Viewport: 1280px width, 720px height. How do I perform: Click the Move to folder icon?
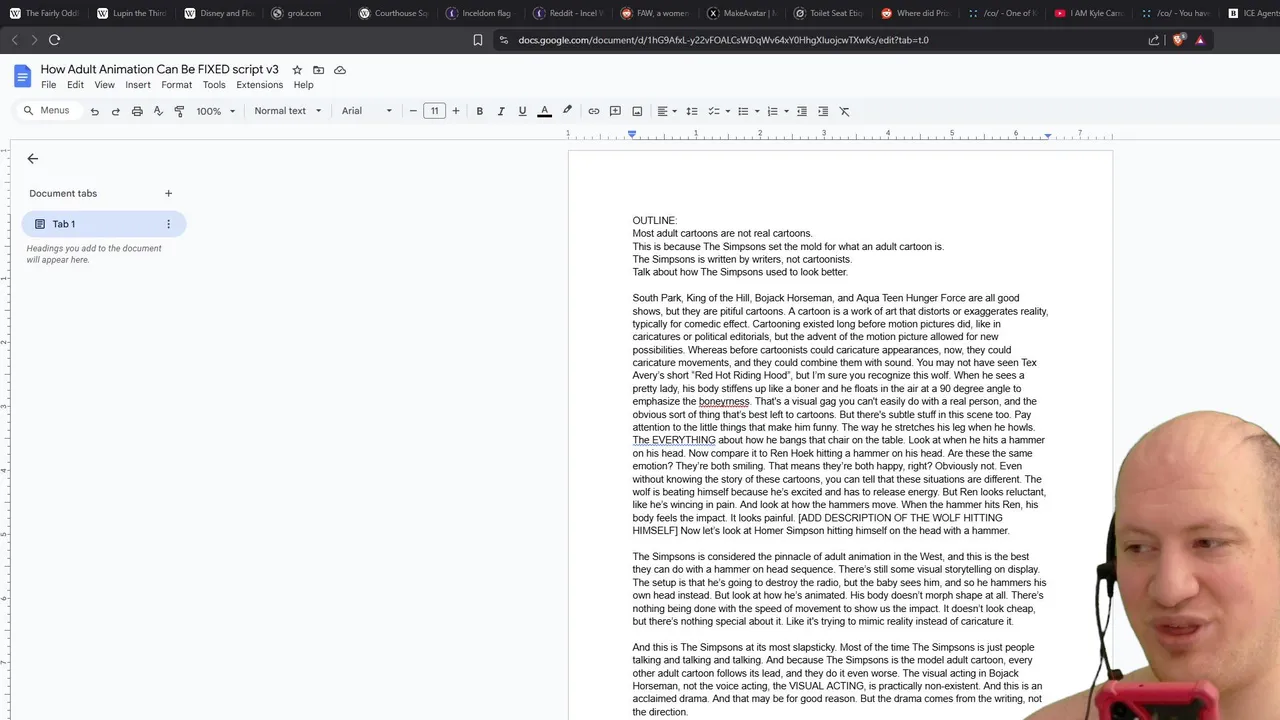[318, 70]
